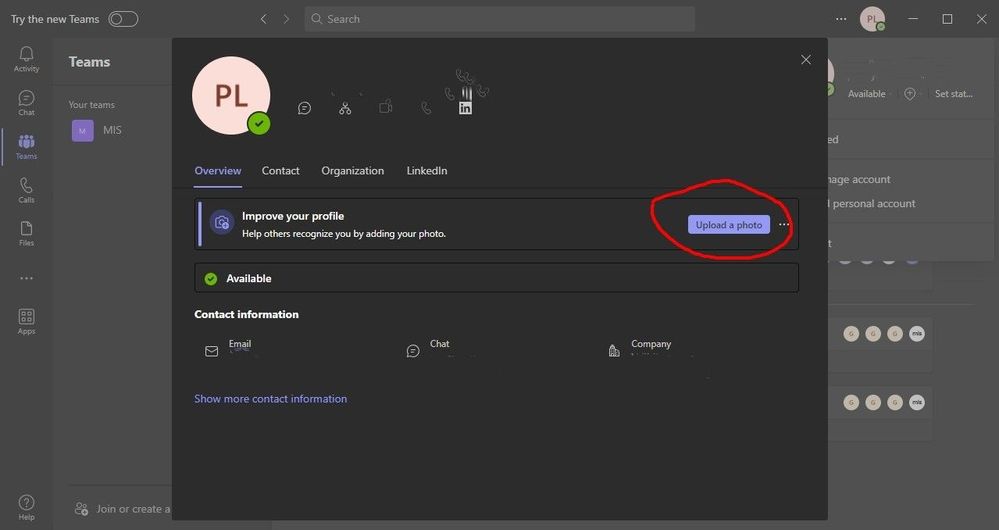Click the PL profile avatar in title bar
This screenshot has height=530, width=999.
[x=872, y=19]
